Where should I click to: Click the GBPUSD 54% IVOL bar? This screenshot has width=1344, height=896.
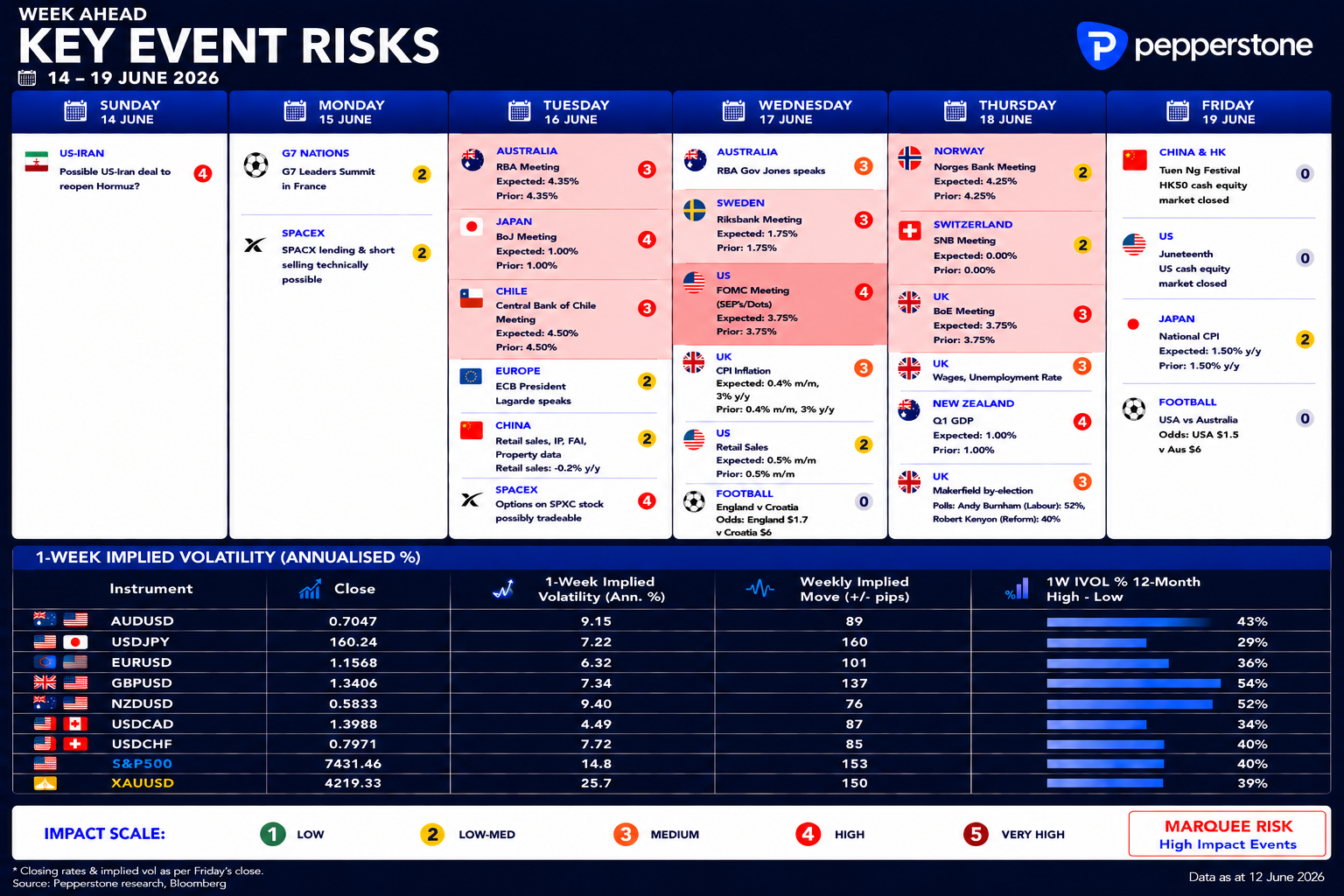tap(1133, 683)
